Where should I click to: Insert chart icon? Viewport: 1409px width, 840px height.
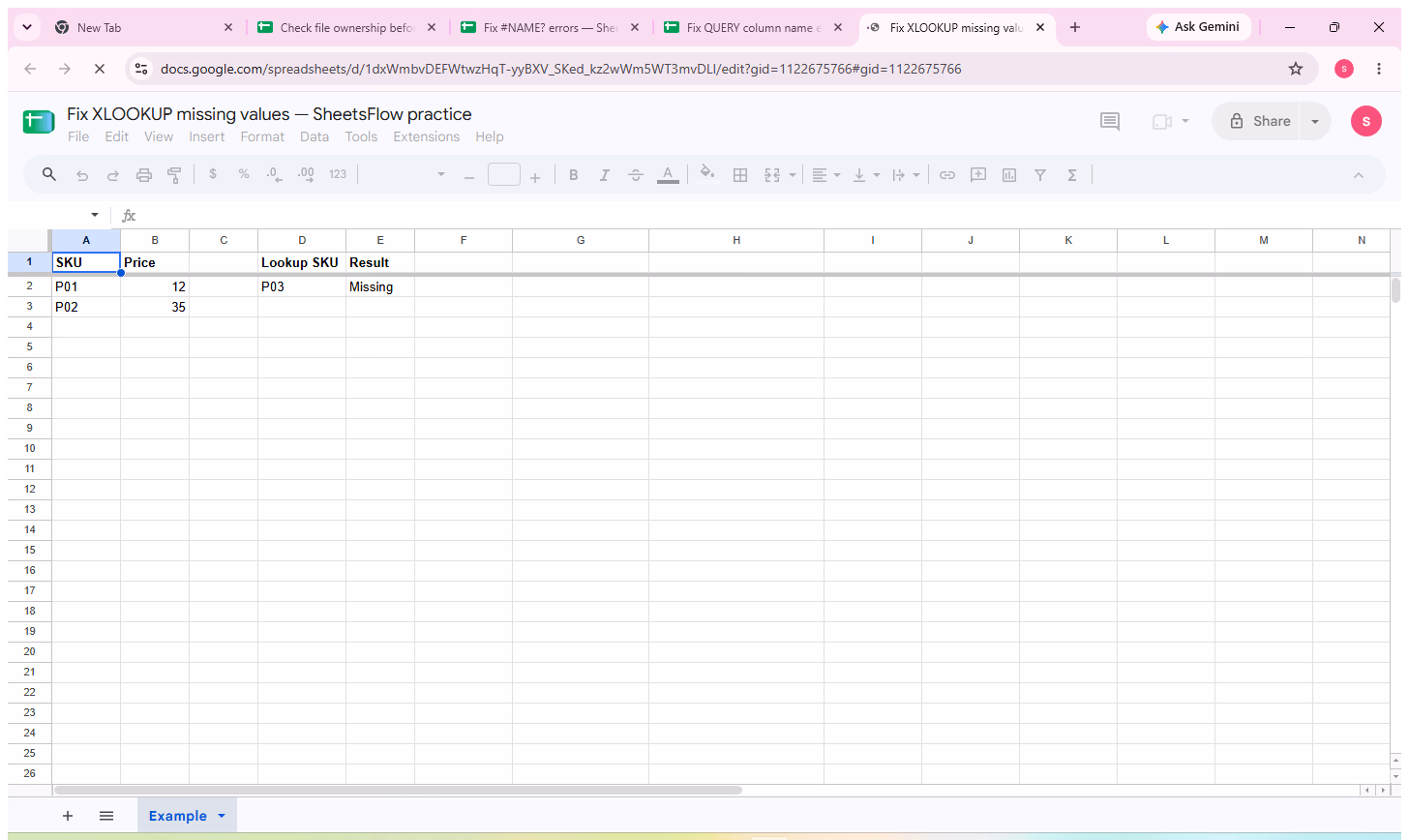[x=1009, y=175]
